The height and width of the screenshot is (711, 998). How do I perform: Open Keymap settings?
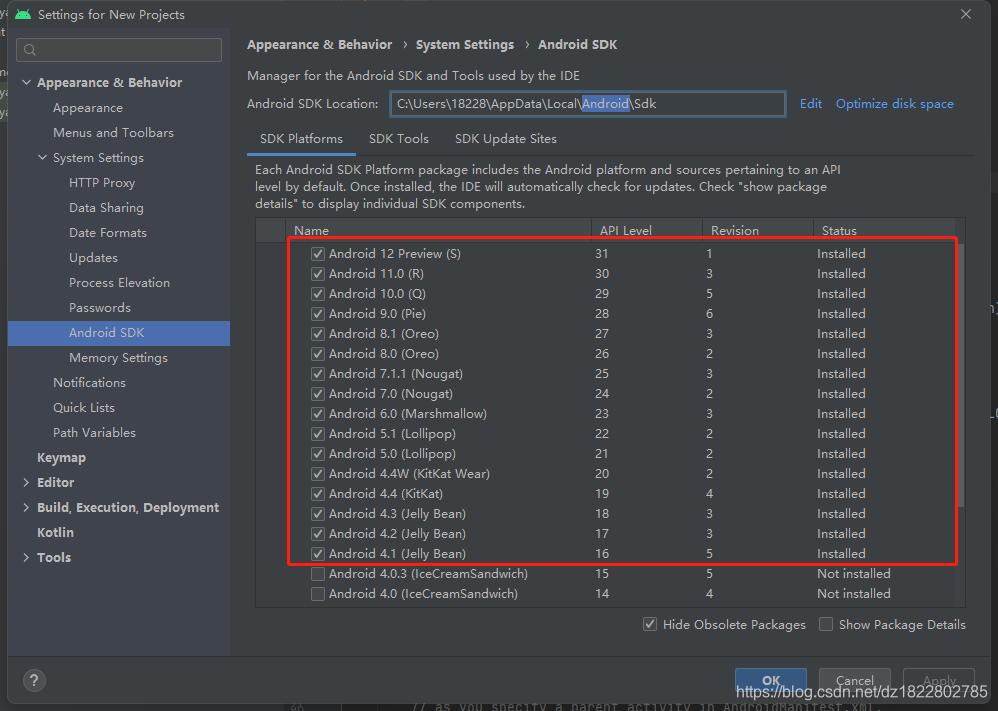coord(61,458)
